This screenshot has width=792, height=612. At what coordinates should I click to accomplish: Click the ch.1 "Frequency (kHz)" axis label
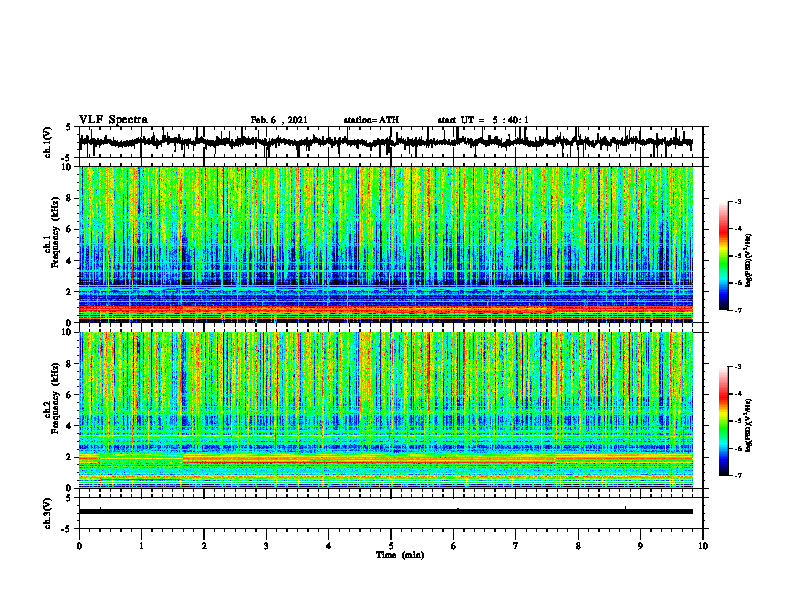click(55, 232)
